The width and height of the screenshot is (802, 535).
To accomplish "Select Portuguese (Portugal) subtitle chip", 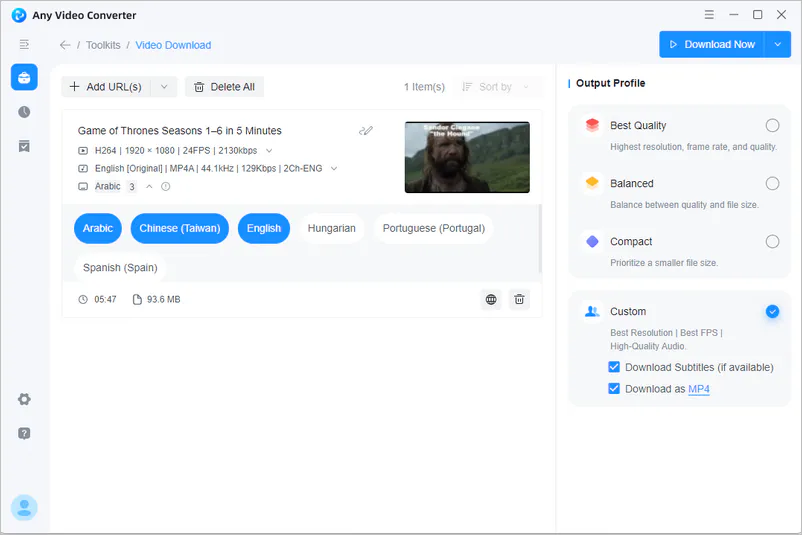I will pyautogui.click(x=434, y=228).
